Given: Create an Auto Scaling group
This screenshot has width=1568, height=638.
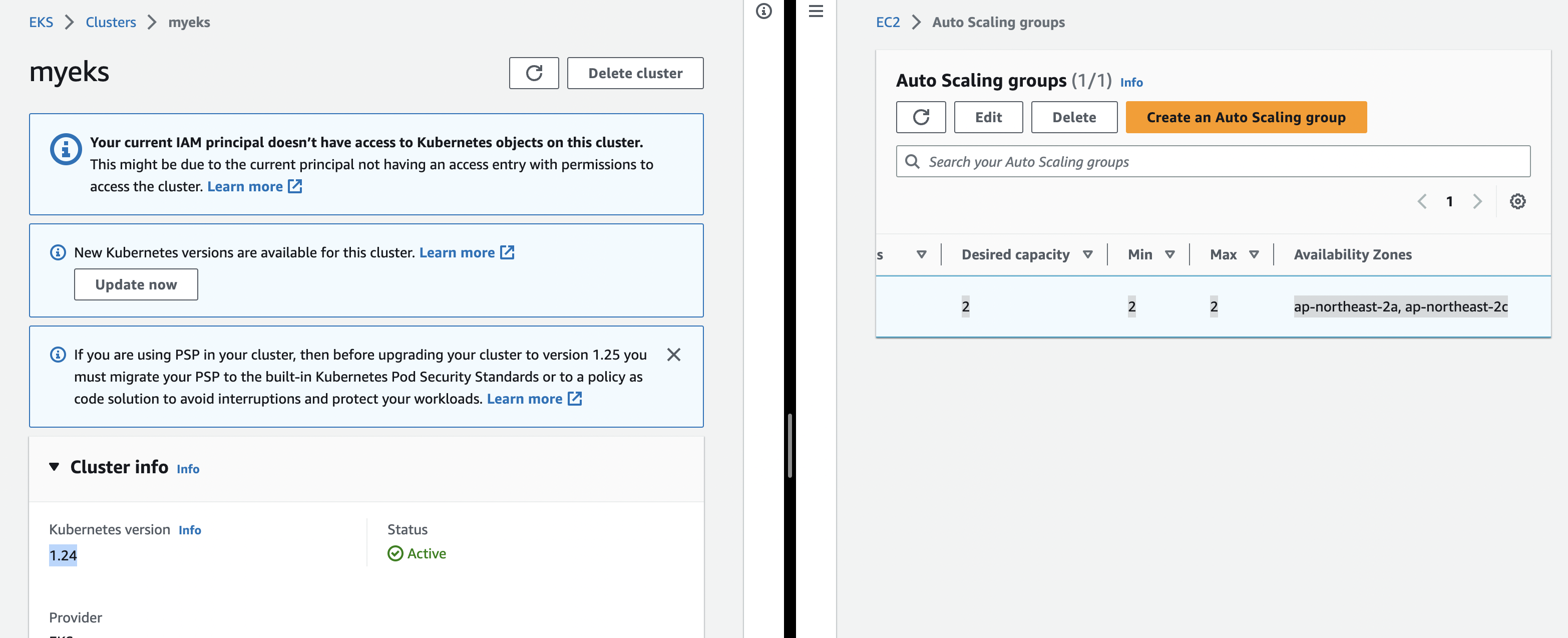Looking at the screenshot, I should coord(1246,117).
